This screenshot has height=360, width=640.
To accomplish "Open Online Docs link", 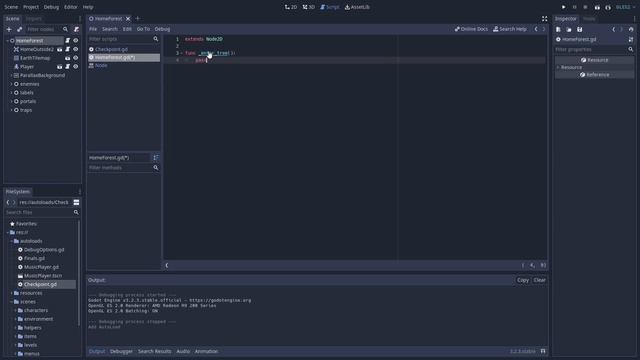I will click(471, 29).
